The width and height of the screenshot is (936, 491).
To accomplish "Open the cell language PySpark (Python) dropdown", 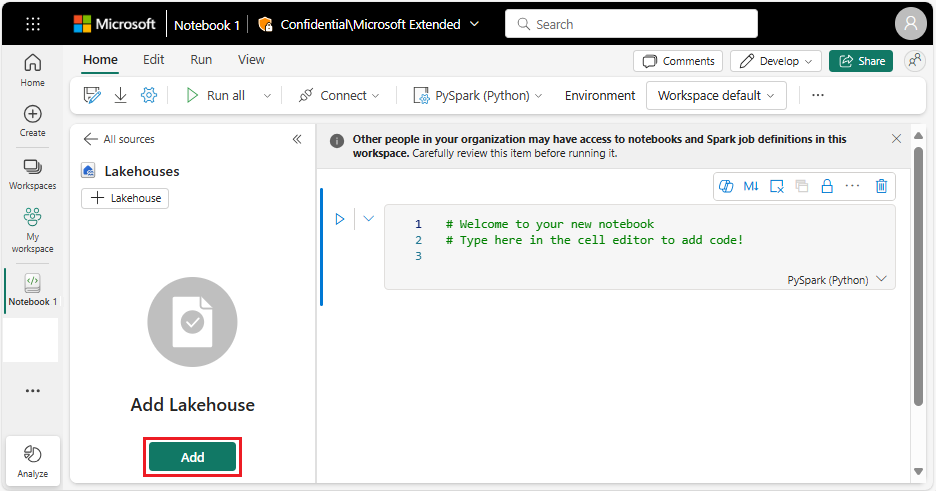I will point(837,280).
